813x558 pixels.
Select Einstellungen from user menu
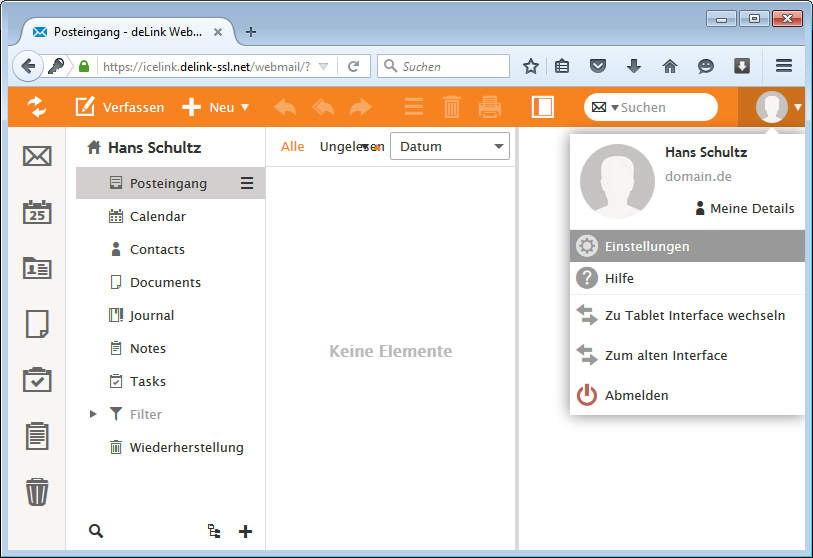click(646, 246)
